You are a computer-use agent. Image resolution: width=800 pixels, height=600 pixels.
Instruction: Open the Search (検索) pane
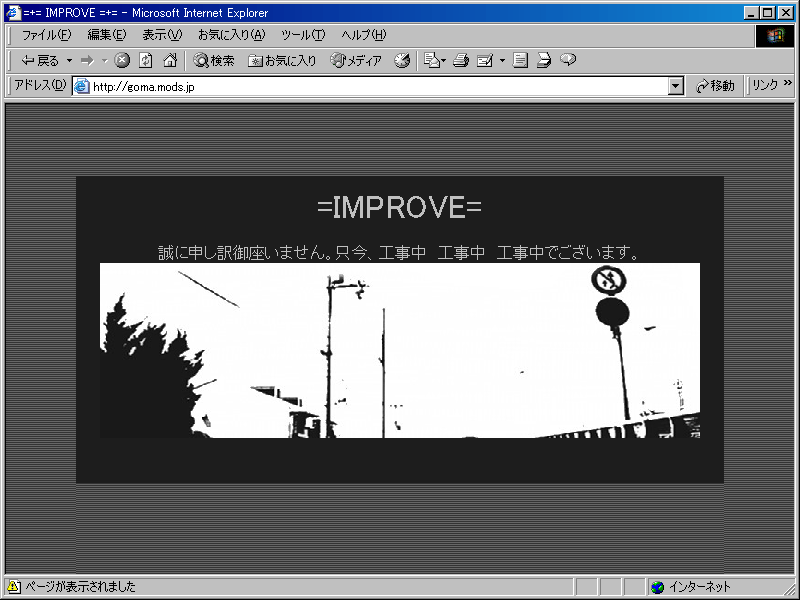(x=214, y=61)
